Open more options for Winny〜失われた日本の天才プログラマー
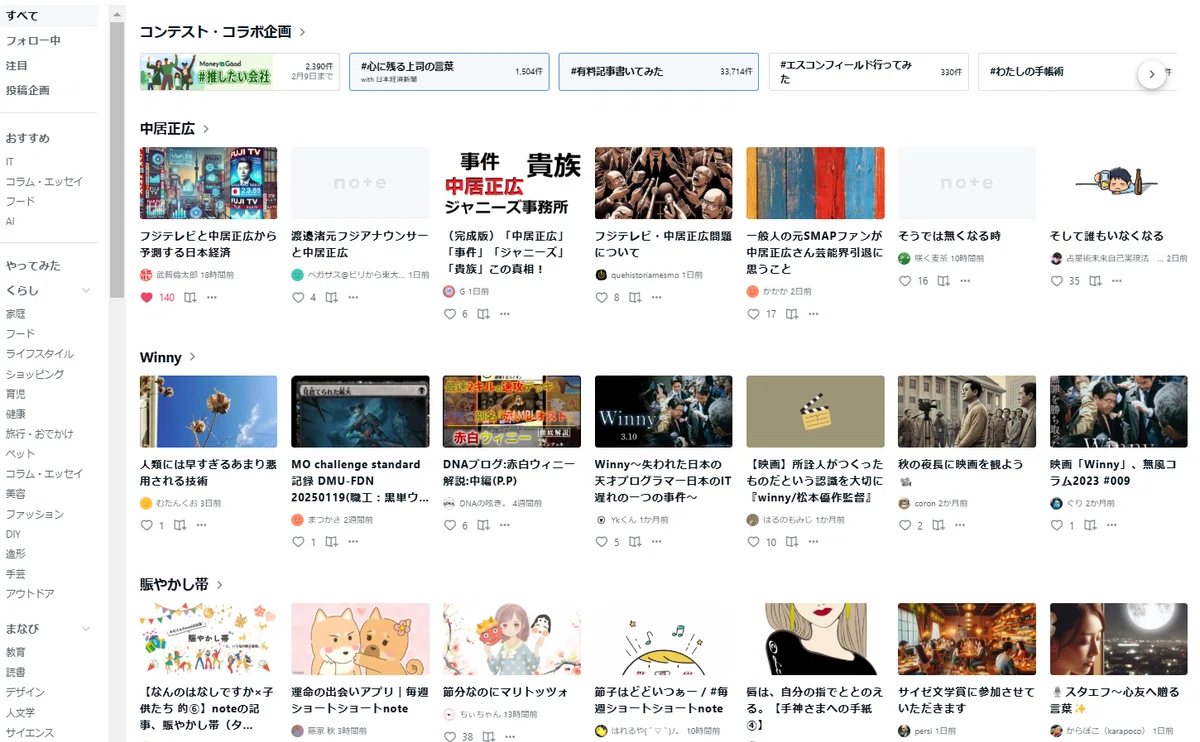This screenshot has width=1200, height=742. pyautogui.click(x=658, y=541)
